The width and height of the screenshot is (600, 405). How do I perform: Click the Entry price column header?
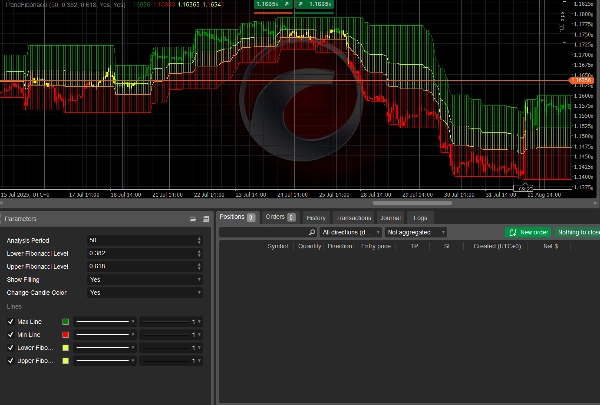click(376, 246)
